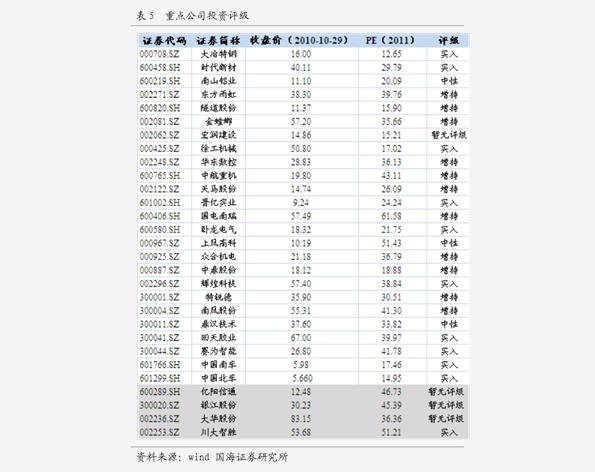Click the 中性 rating in the 600219.SH row
595x472 pixels.
pyautogui.click(x=449, y=81)
